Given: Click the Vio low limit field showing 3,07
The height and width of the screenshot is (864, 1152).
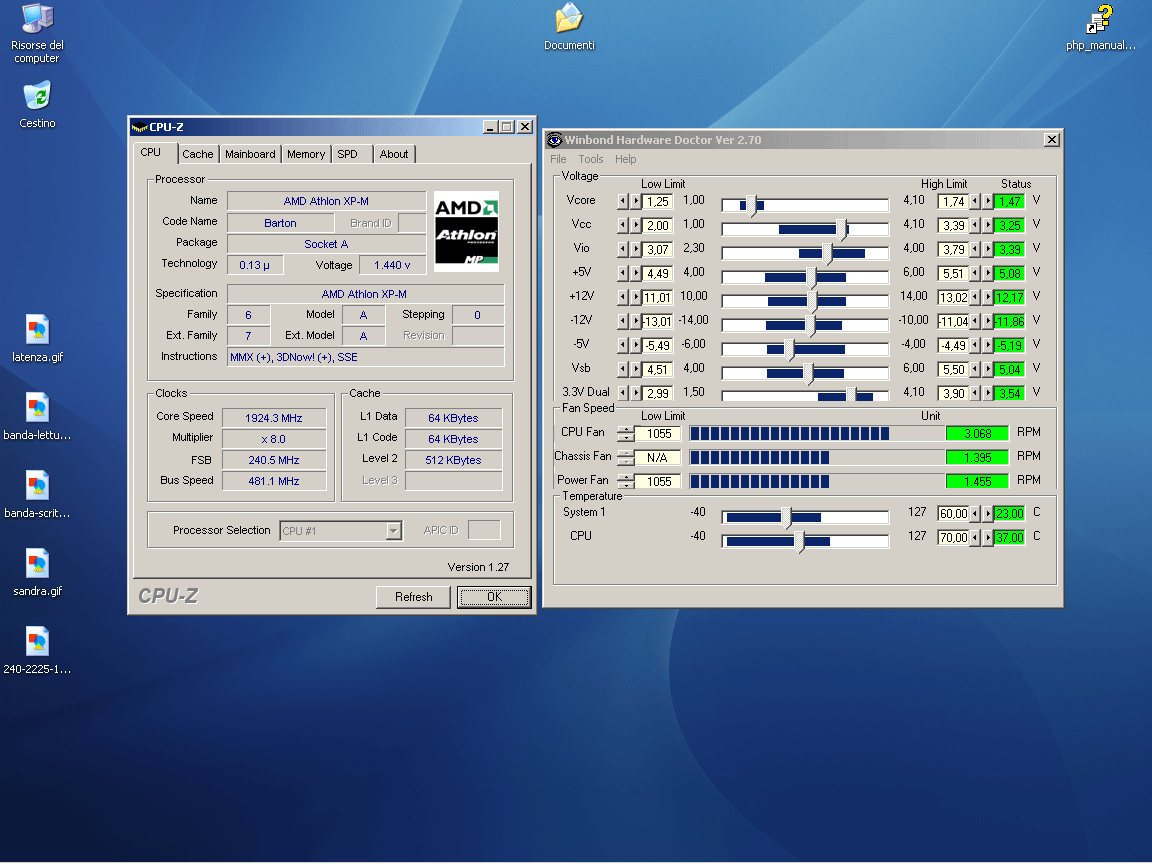Looking at the screenshot, I should (658, 250).
